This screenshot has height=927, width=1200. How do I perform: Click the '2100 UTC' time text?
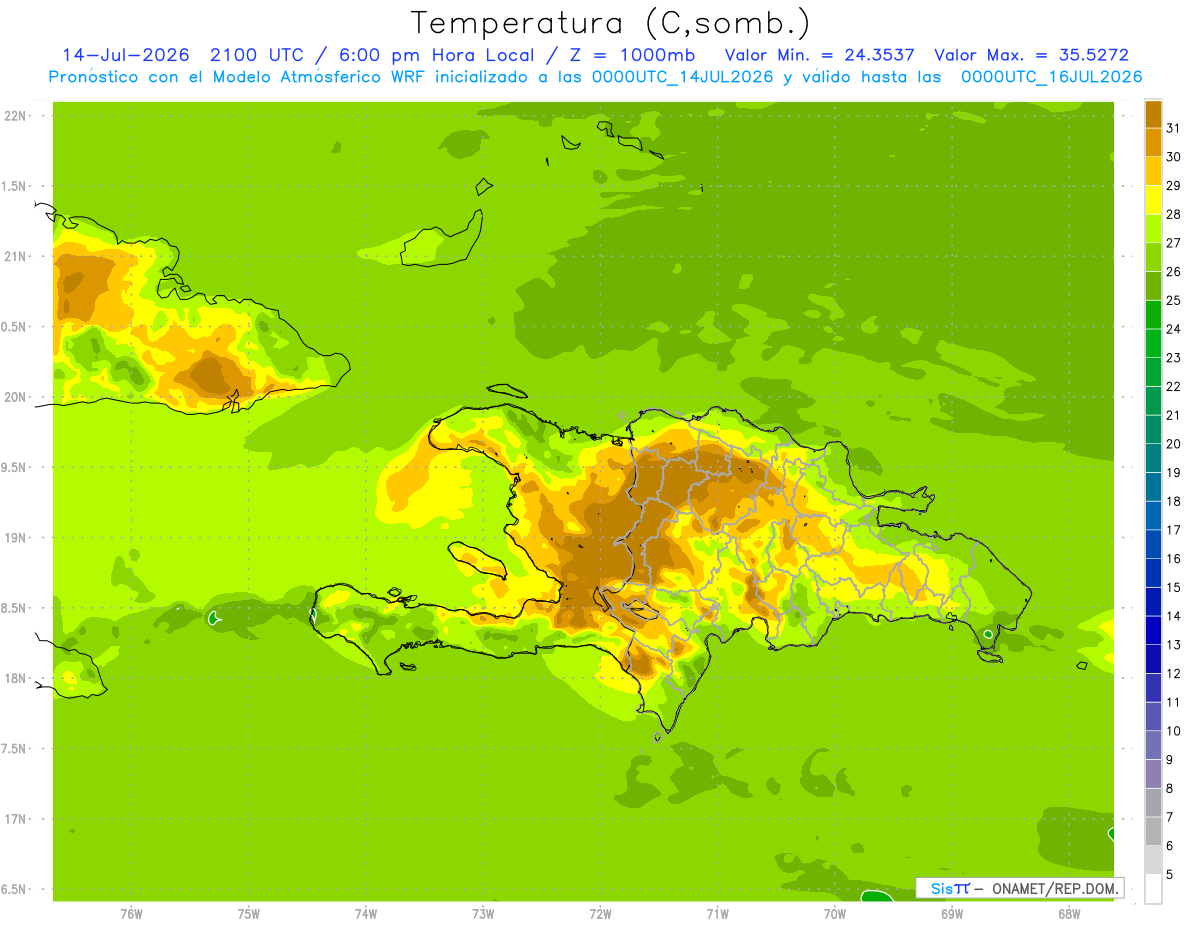pos(256,55)
